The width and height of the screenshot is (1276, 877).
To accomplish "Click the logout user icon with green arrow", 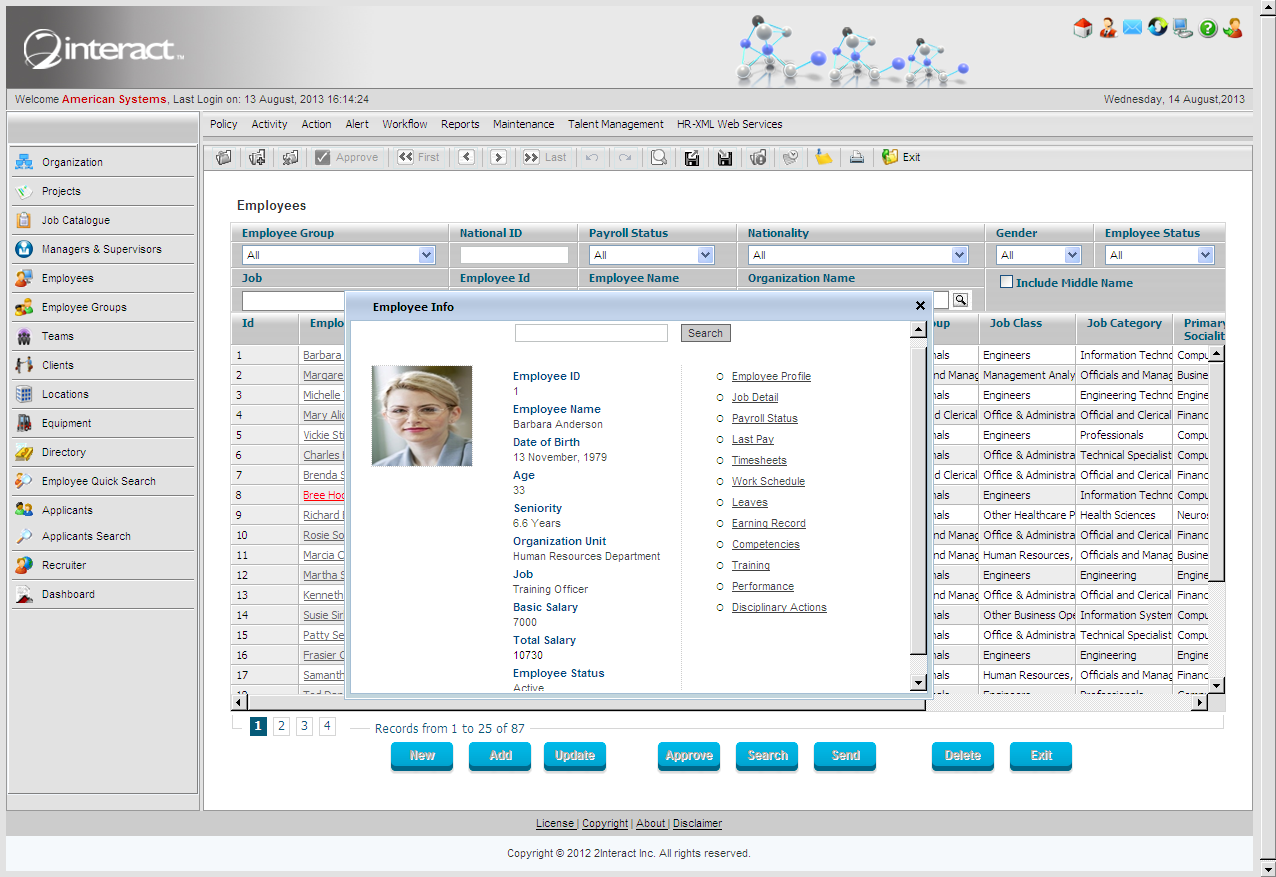I will tap(1233, 28).
